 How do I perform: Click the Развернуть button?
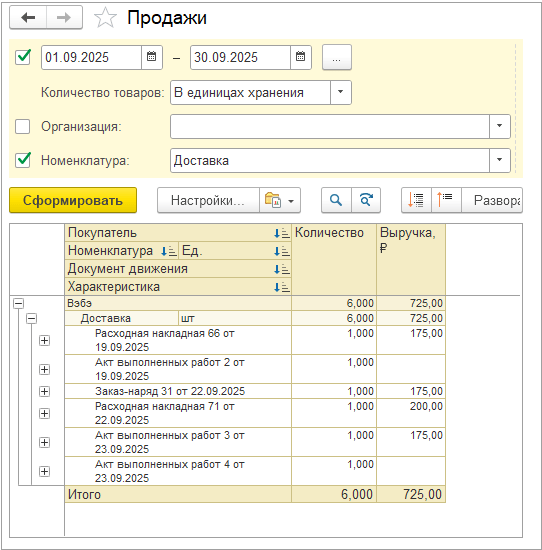pyautogui.click(x=492, y=200)
